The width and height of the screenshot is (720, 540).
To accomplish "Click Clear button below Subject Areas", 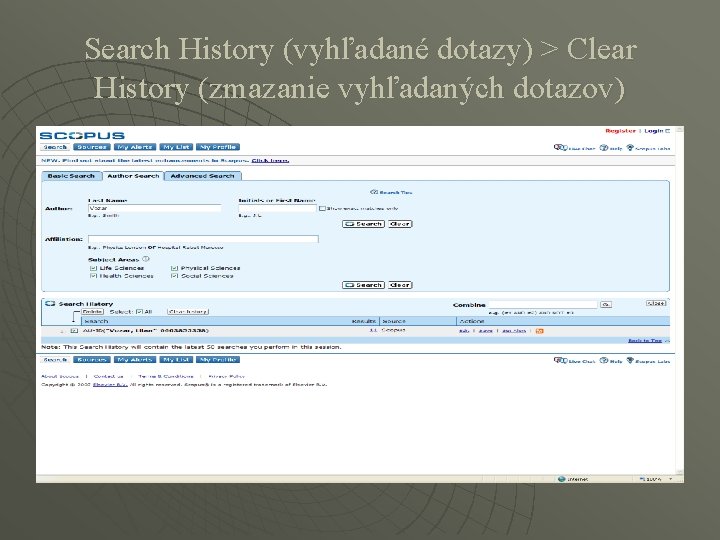I will coord(400,285).
